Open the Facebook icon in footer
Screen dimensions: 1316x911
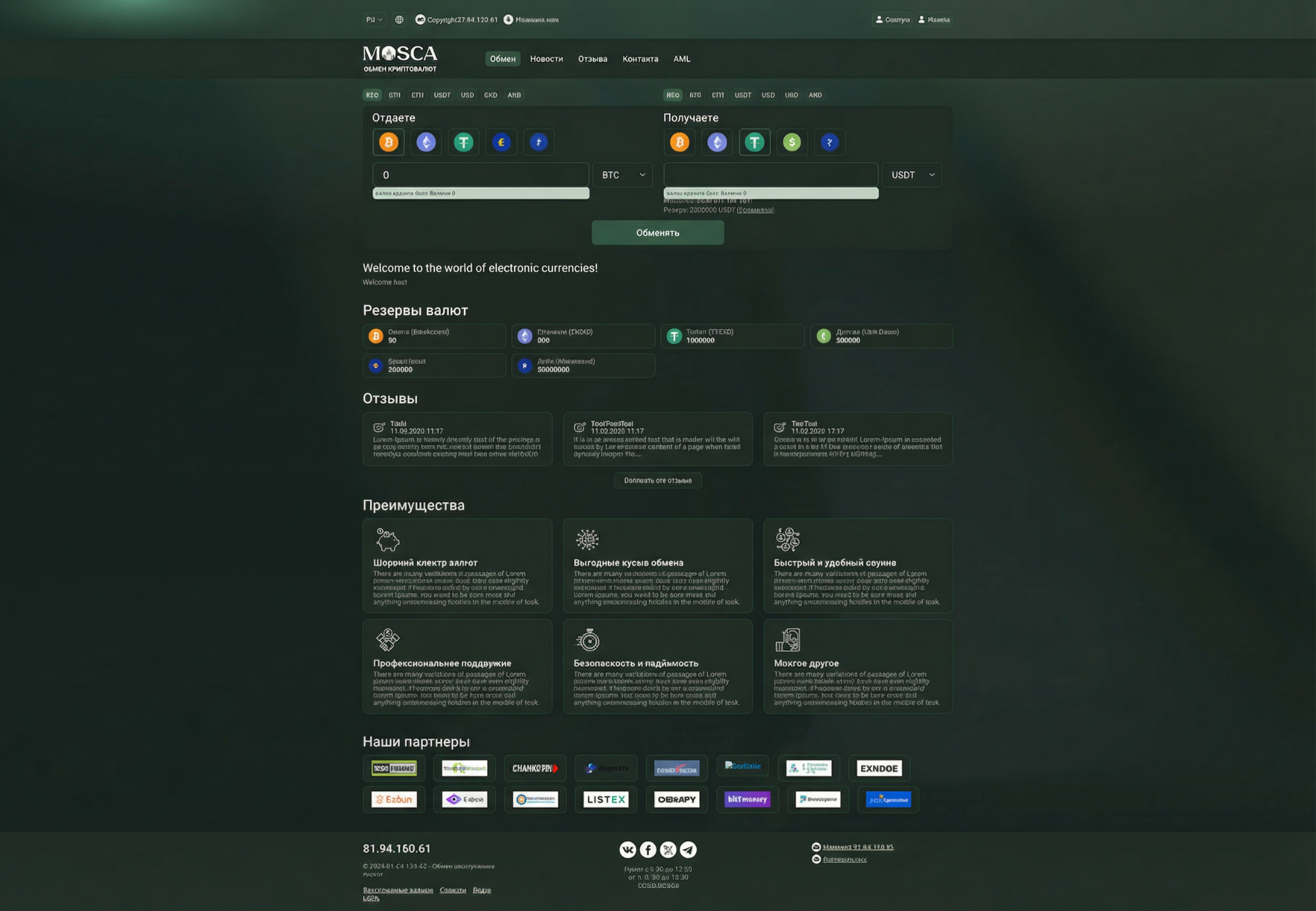point(648,849)
